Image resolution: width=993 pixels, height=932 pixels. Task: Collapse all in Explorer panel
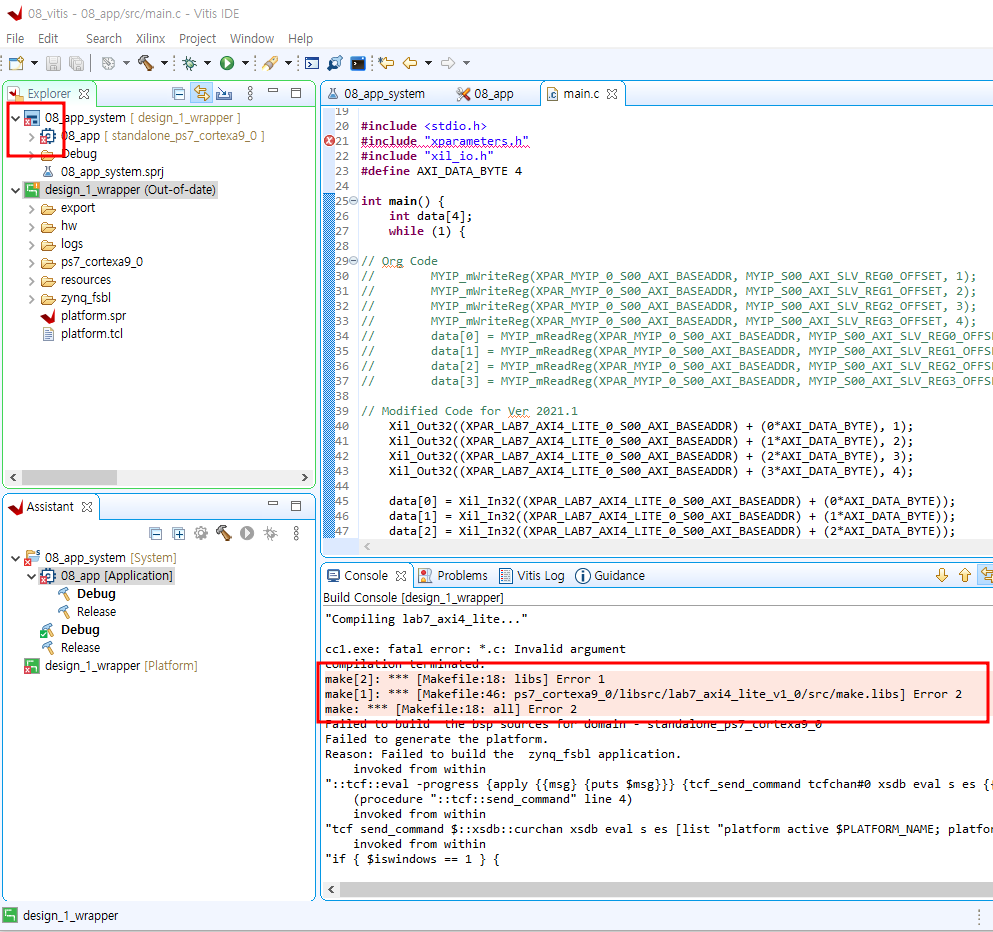pyautogui.click(x=179, y=94)
